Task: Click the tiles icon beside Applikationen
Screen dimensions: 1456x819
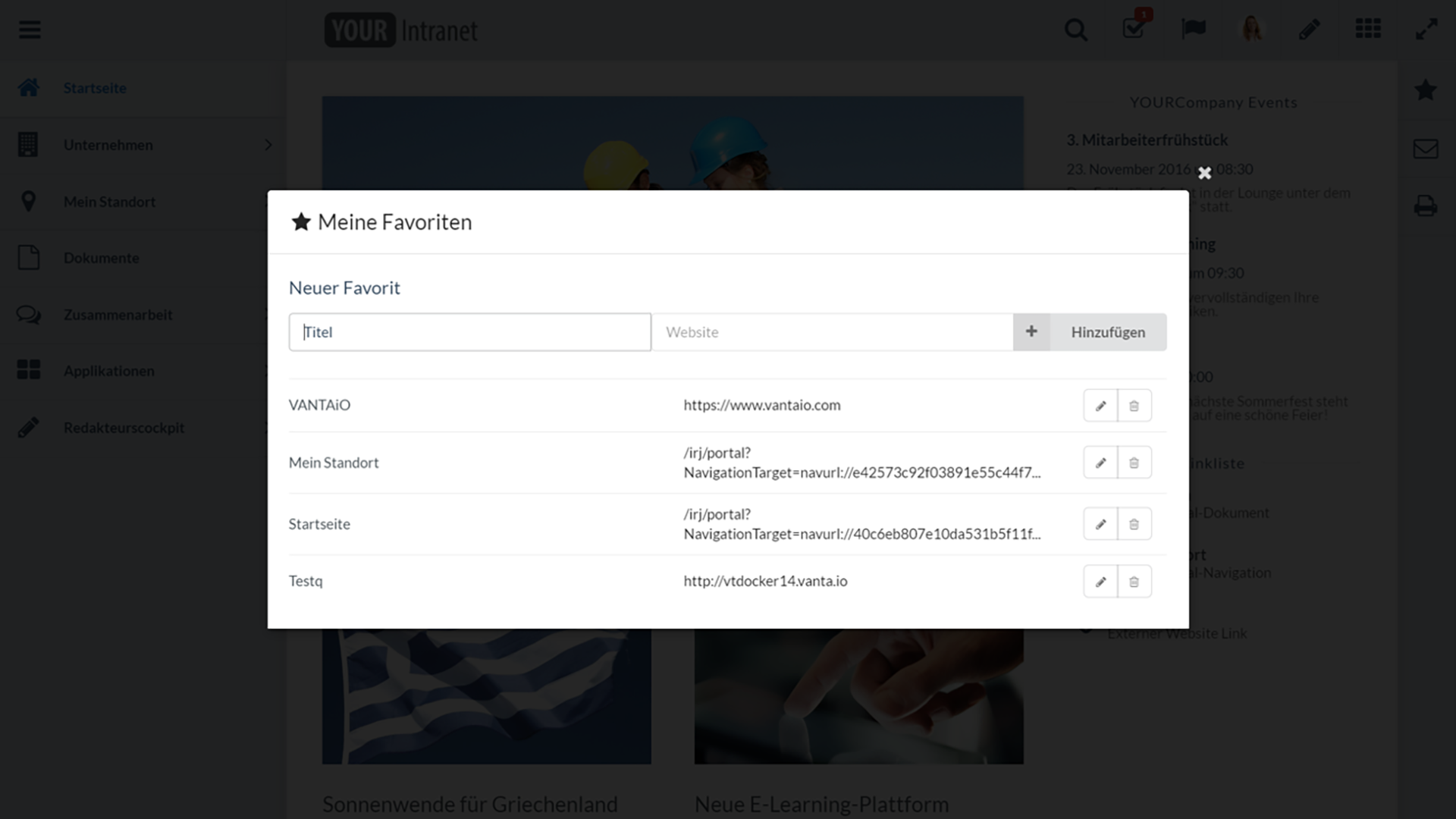Action: 28,370
